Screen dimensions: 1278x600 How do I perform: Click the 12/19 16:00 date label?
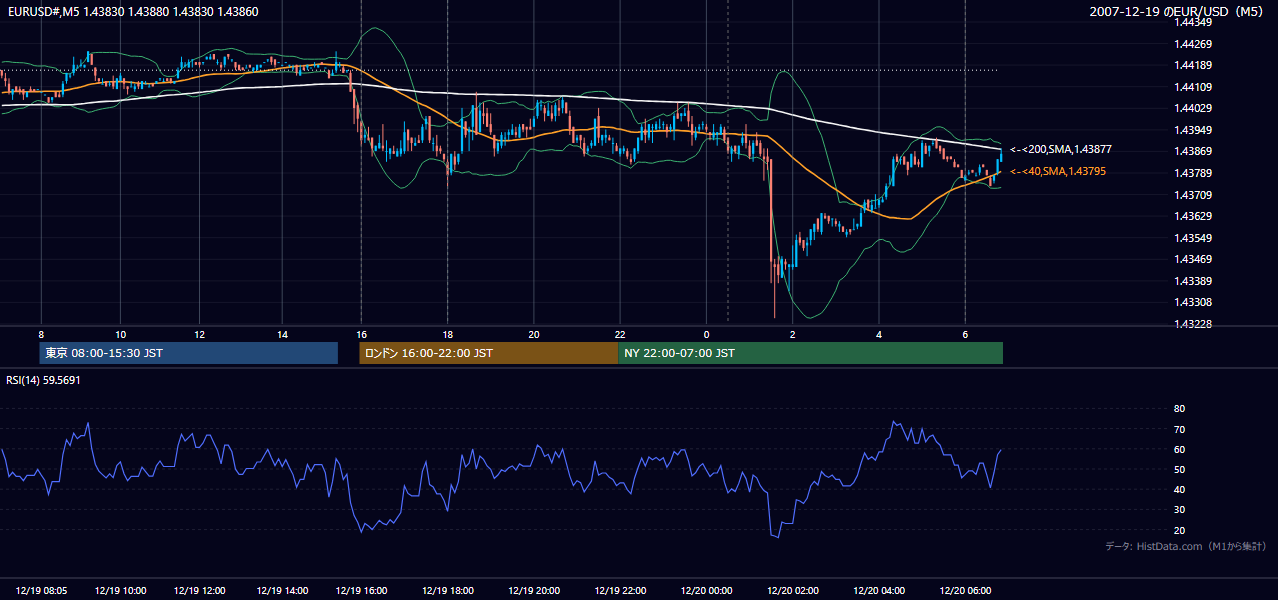point(362,591)
